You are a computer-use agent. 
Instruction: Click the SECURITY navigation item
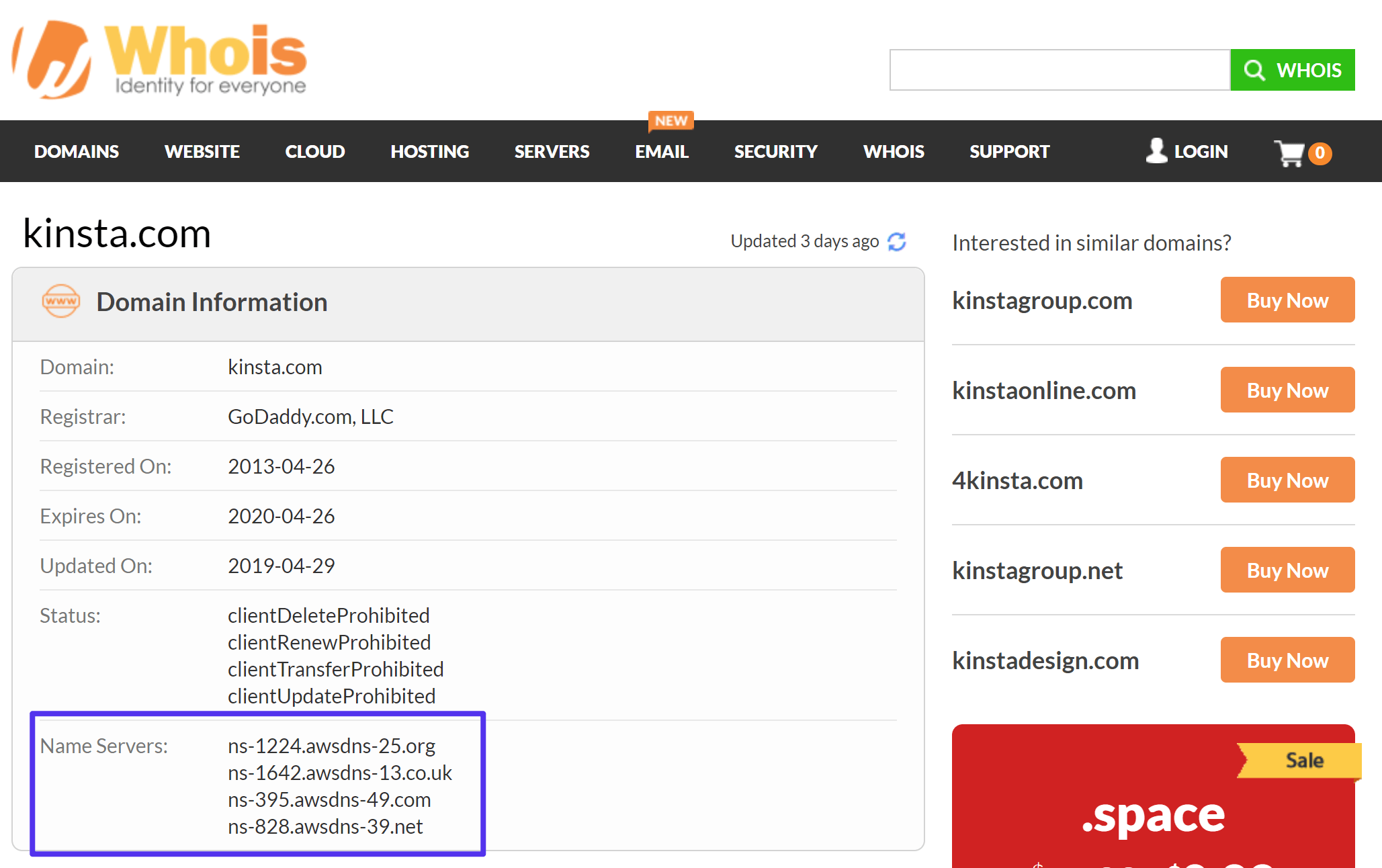click(x=775, y=151)
